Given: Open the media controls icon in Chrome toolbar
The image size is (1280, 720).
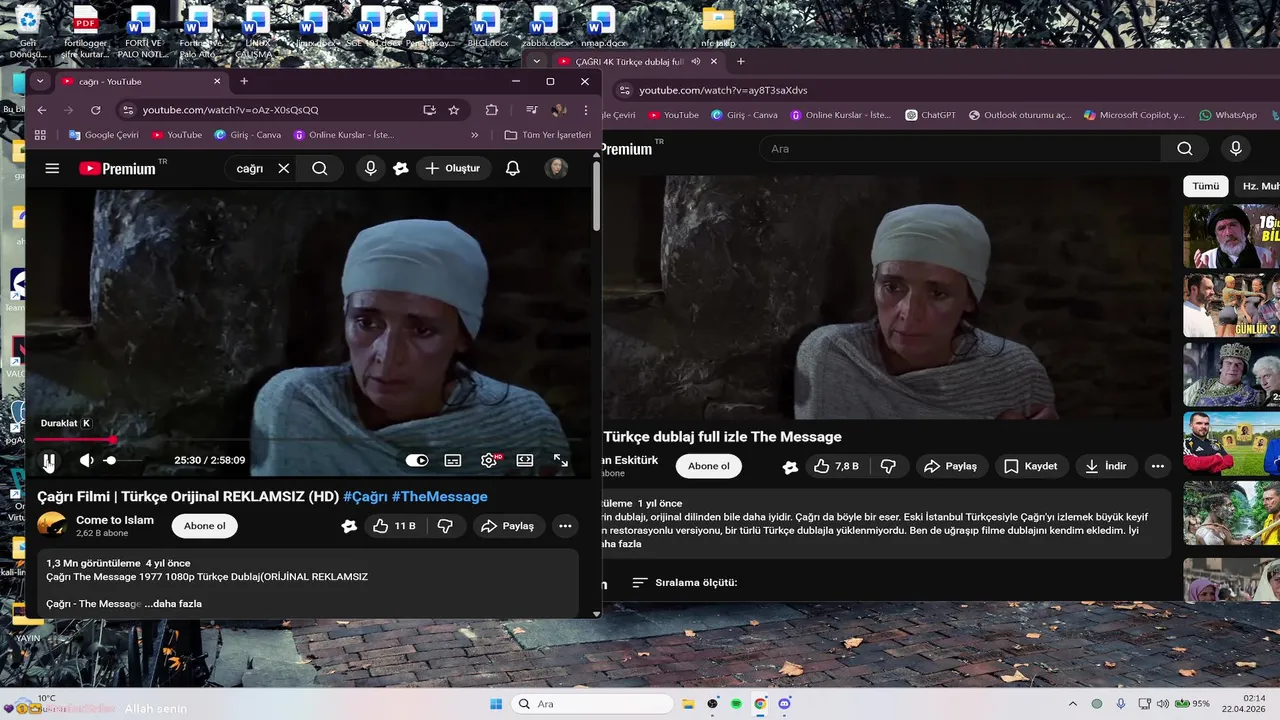Looking at the screenshot, I should tap(532, 110).
